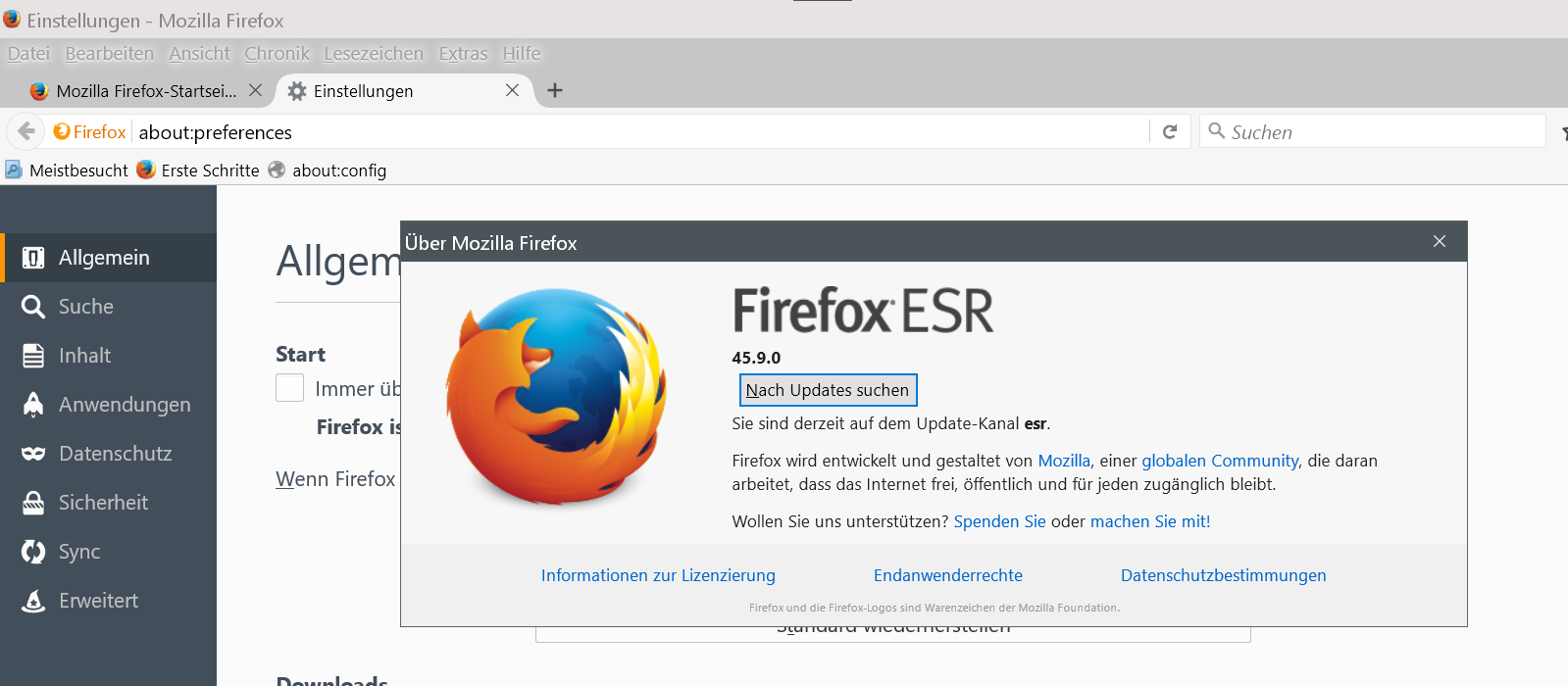
Task: Open the 'Spenden Sie' link
Action: tap(999, 521)
